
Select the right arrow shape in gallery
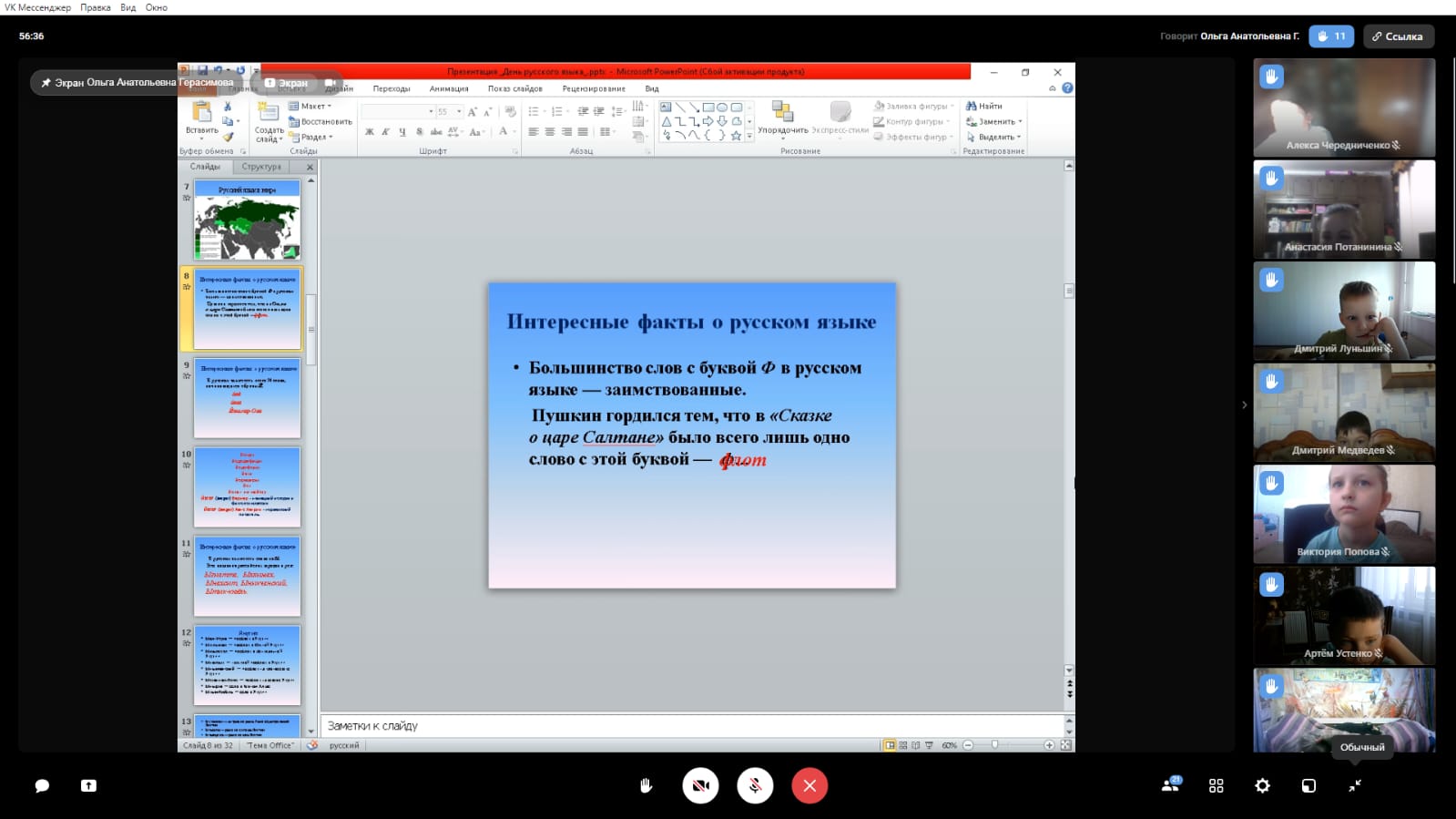click(708, 121)
